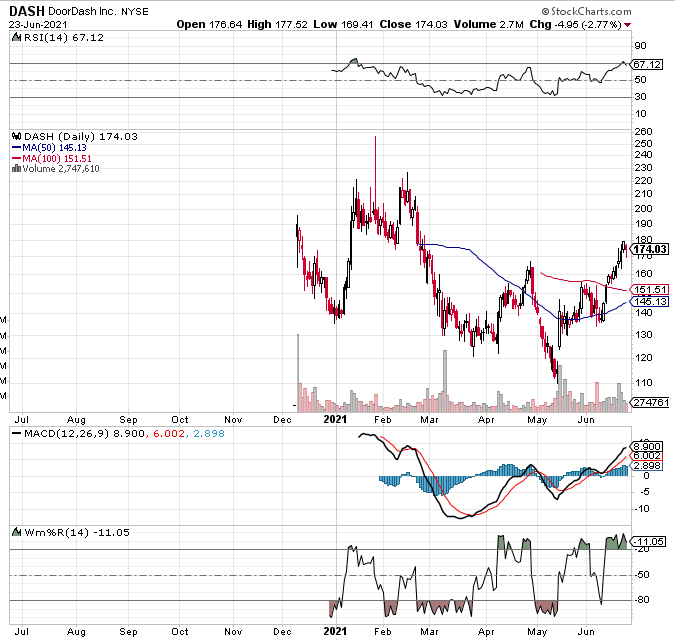Screen dimensions: 675x644
Task: Click the High 177.52 value
Action: point(277,25)
